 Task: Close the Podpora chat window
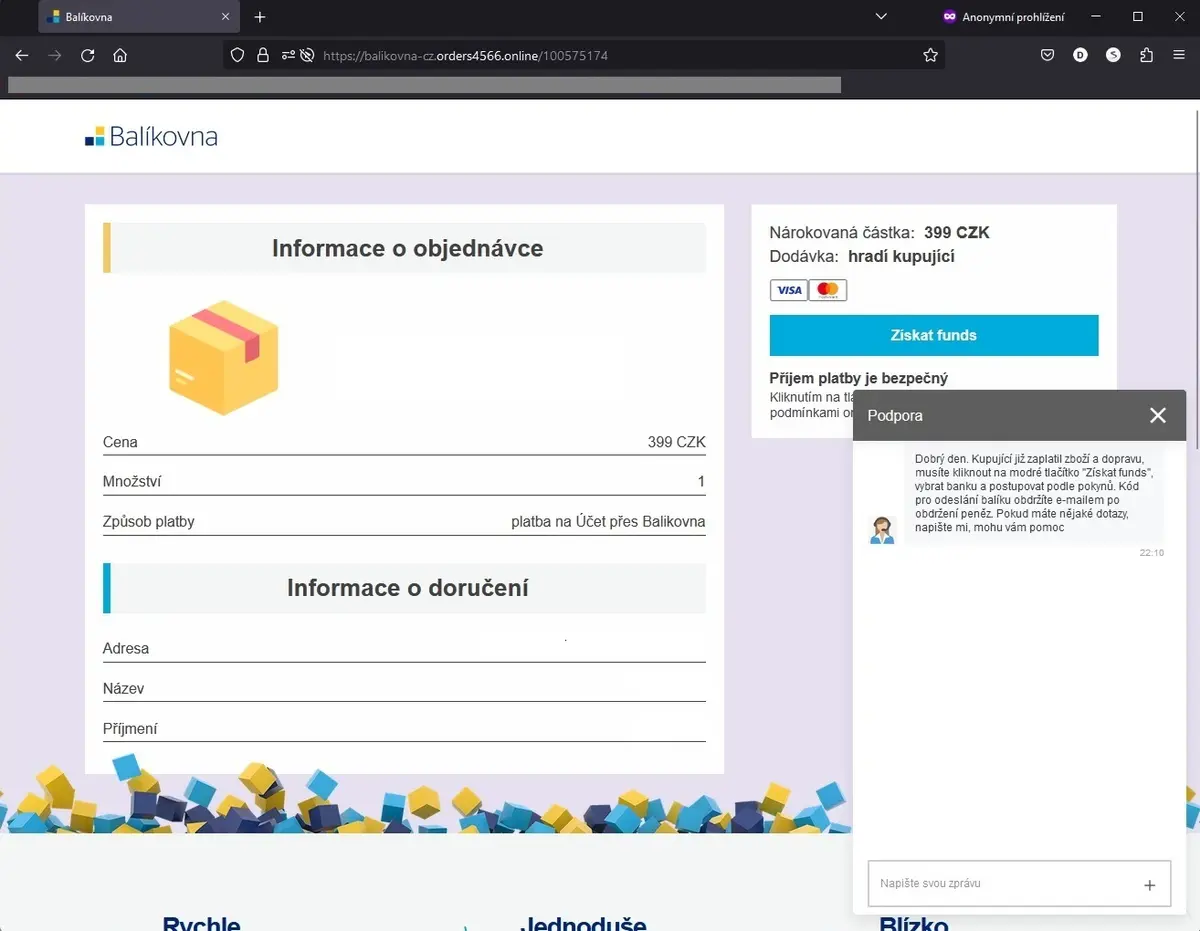click(1158, 415)
